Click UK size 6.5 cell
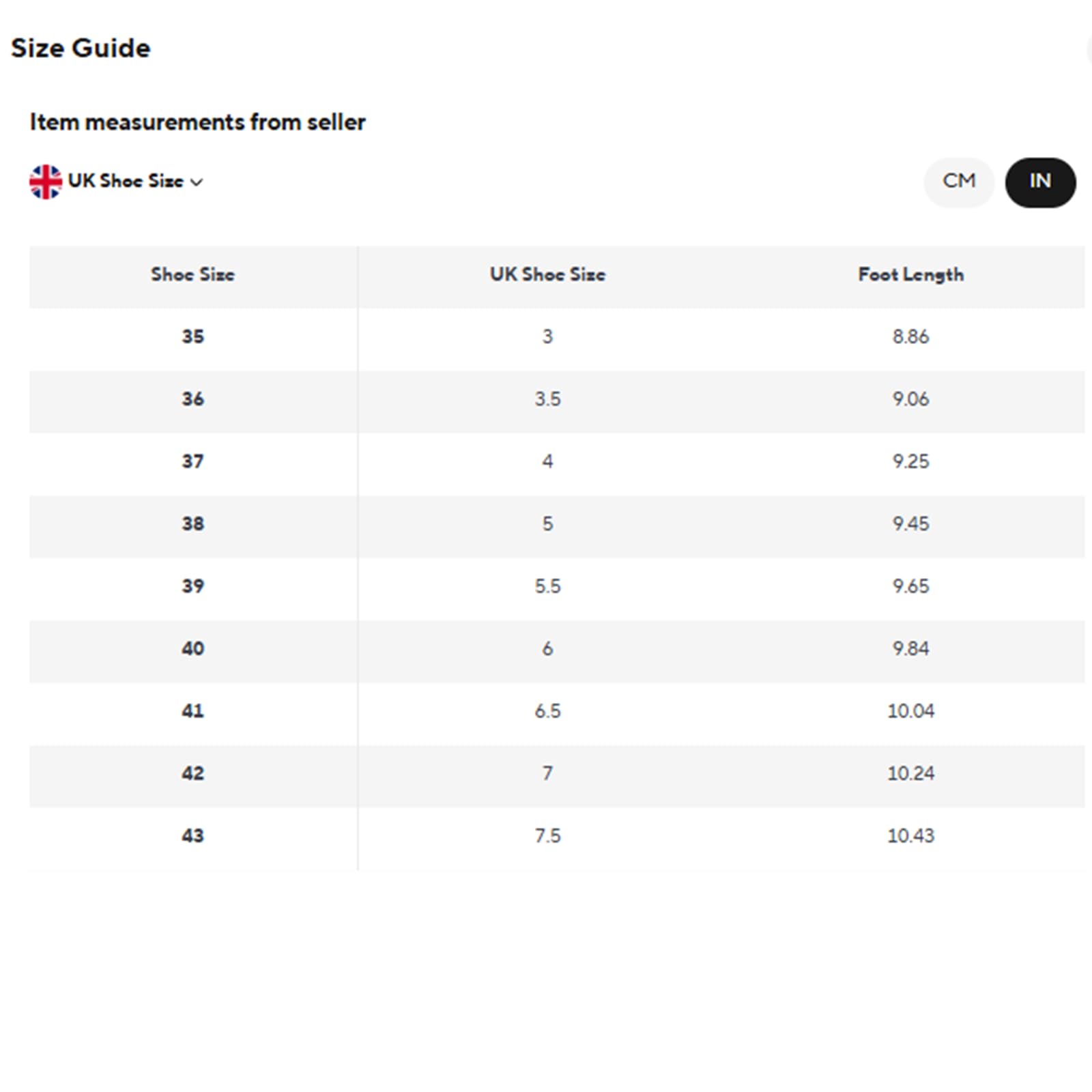Image resolution: width=1092 pixels, height=1092 pixels. [547, 712]
